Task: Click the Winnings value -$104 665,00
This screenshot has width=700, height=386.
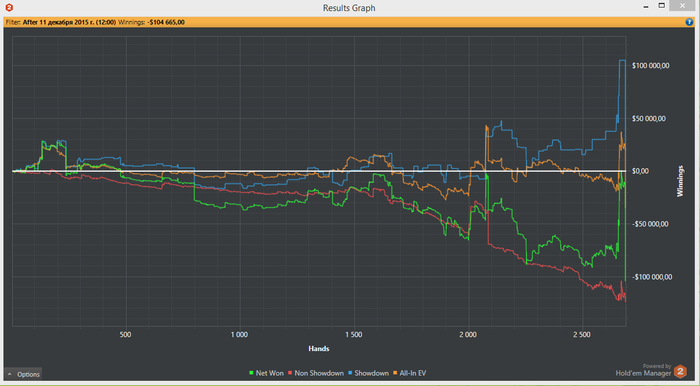Action: pos(166,22)
